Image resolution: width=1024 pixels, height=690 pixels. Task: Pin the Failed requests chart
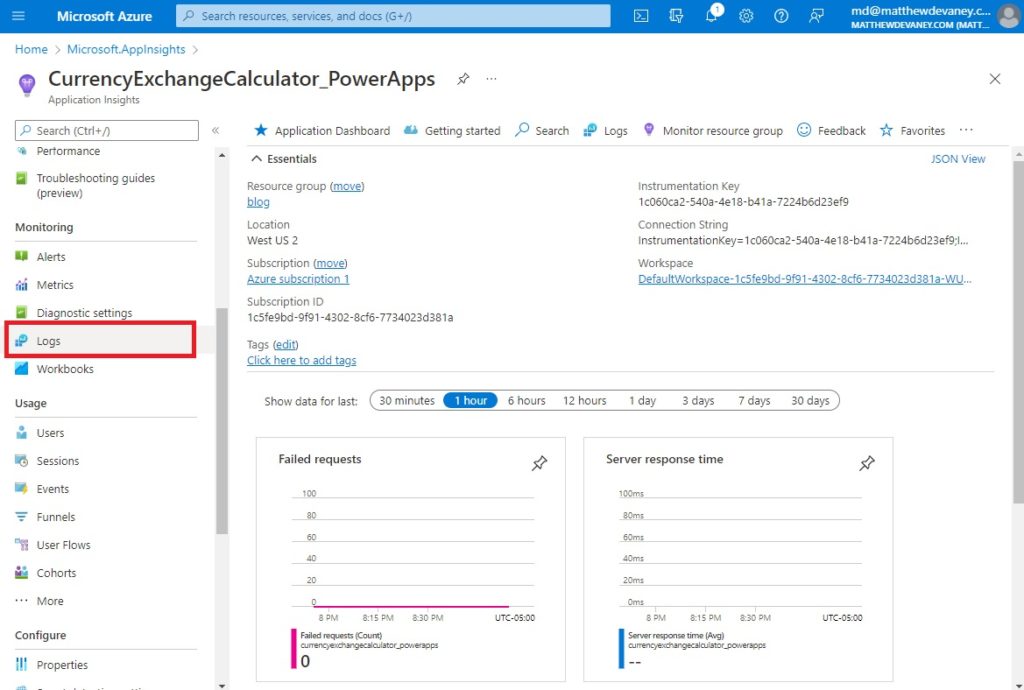(539, 463)
